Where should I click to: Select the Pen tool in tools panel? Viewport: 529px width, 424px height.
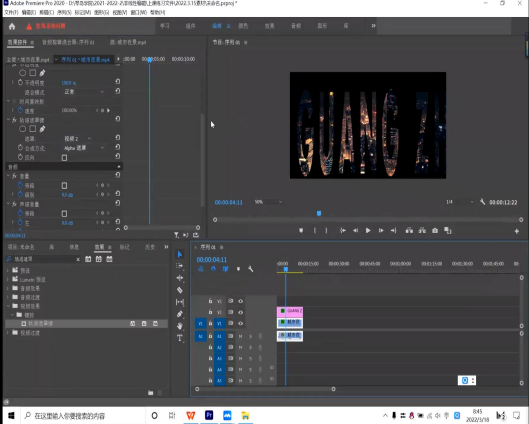[180, 314]
